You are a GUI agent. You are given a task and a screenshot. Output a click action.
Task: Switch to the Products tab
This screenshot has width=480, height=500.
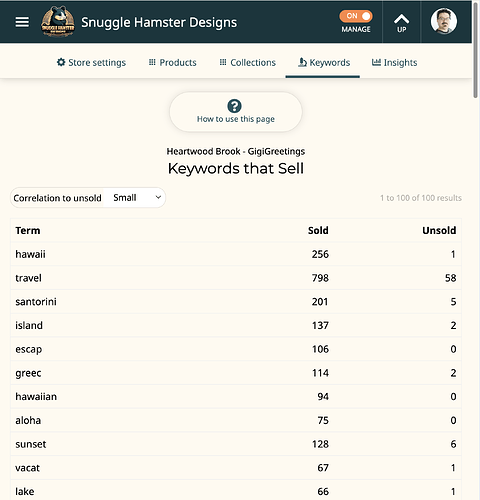tap(172, 62)
